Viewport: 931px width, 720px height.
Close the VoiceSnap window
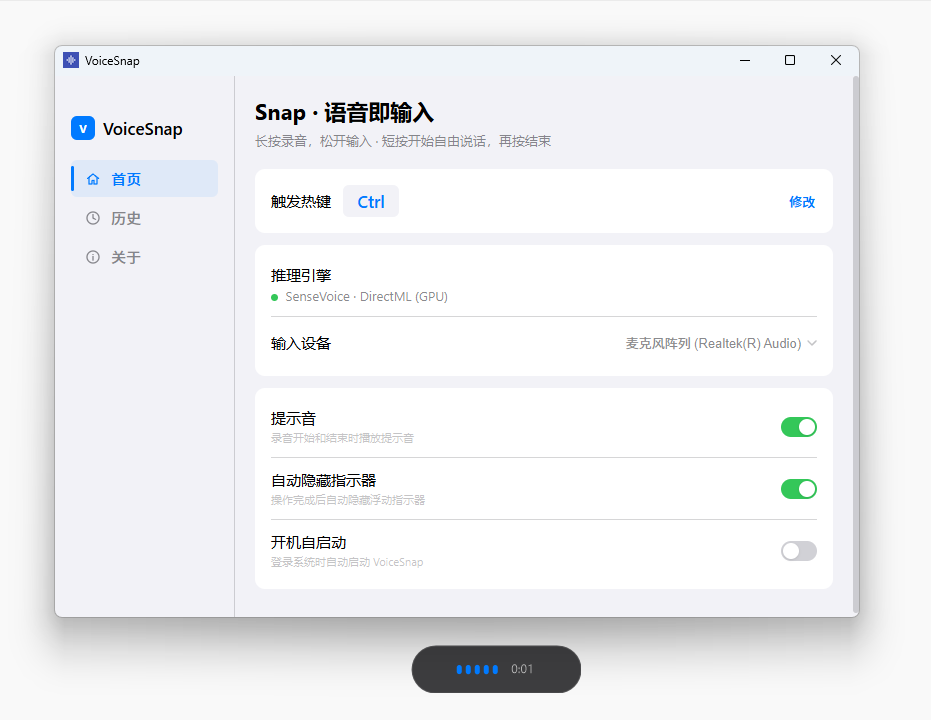point(835,60)
